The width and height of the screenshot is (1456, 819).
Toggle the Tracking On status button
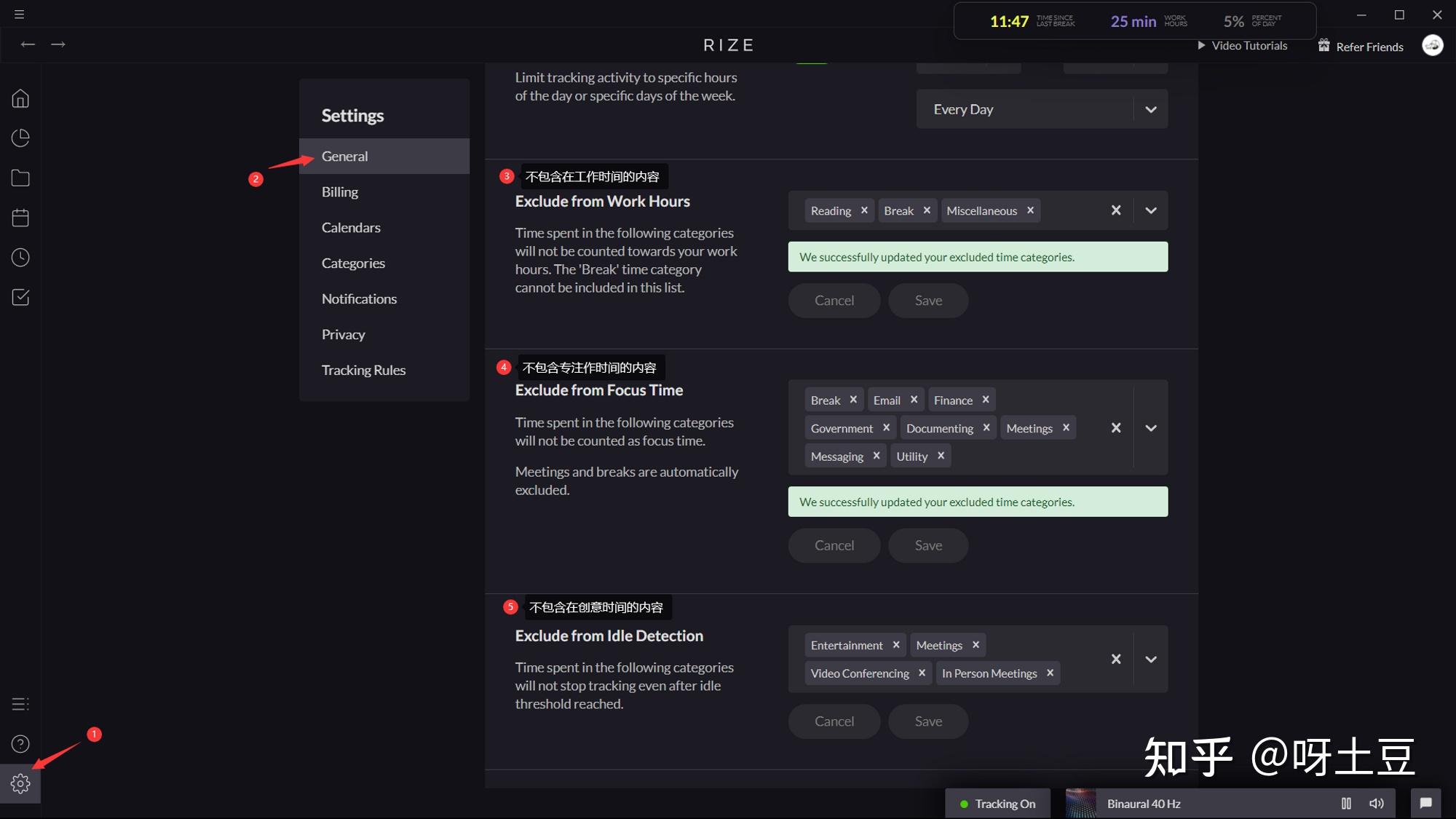click(x=997, y=804)
